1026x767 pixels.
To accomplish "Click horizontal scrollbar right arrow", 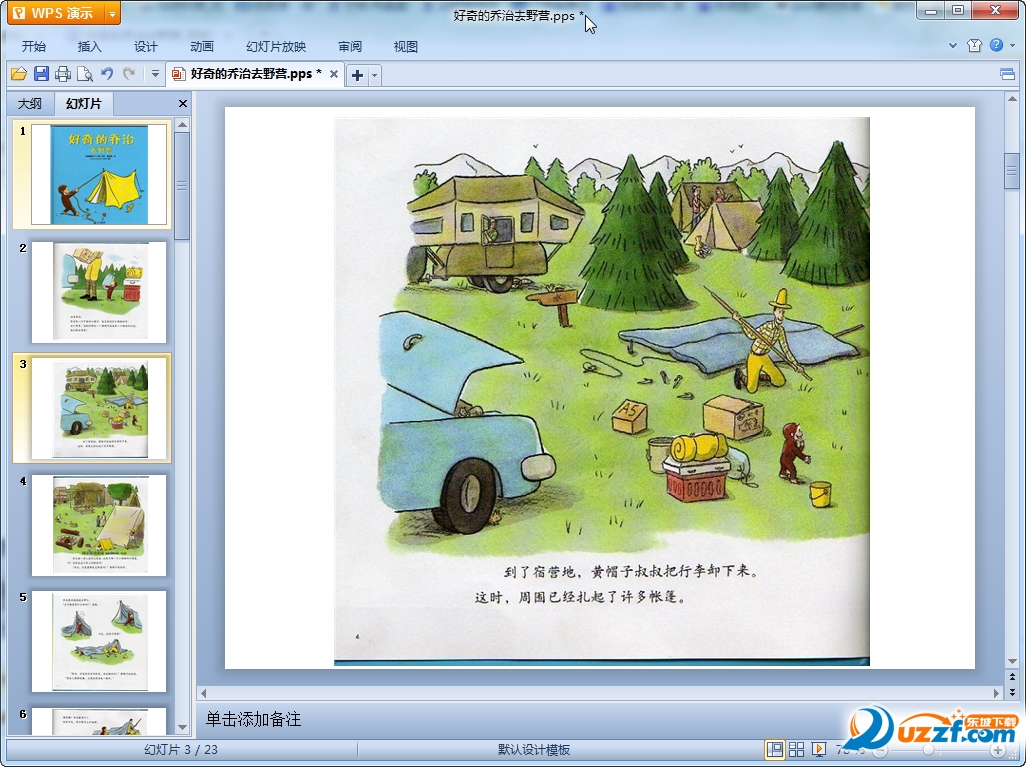I will [x=997, y=692].
